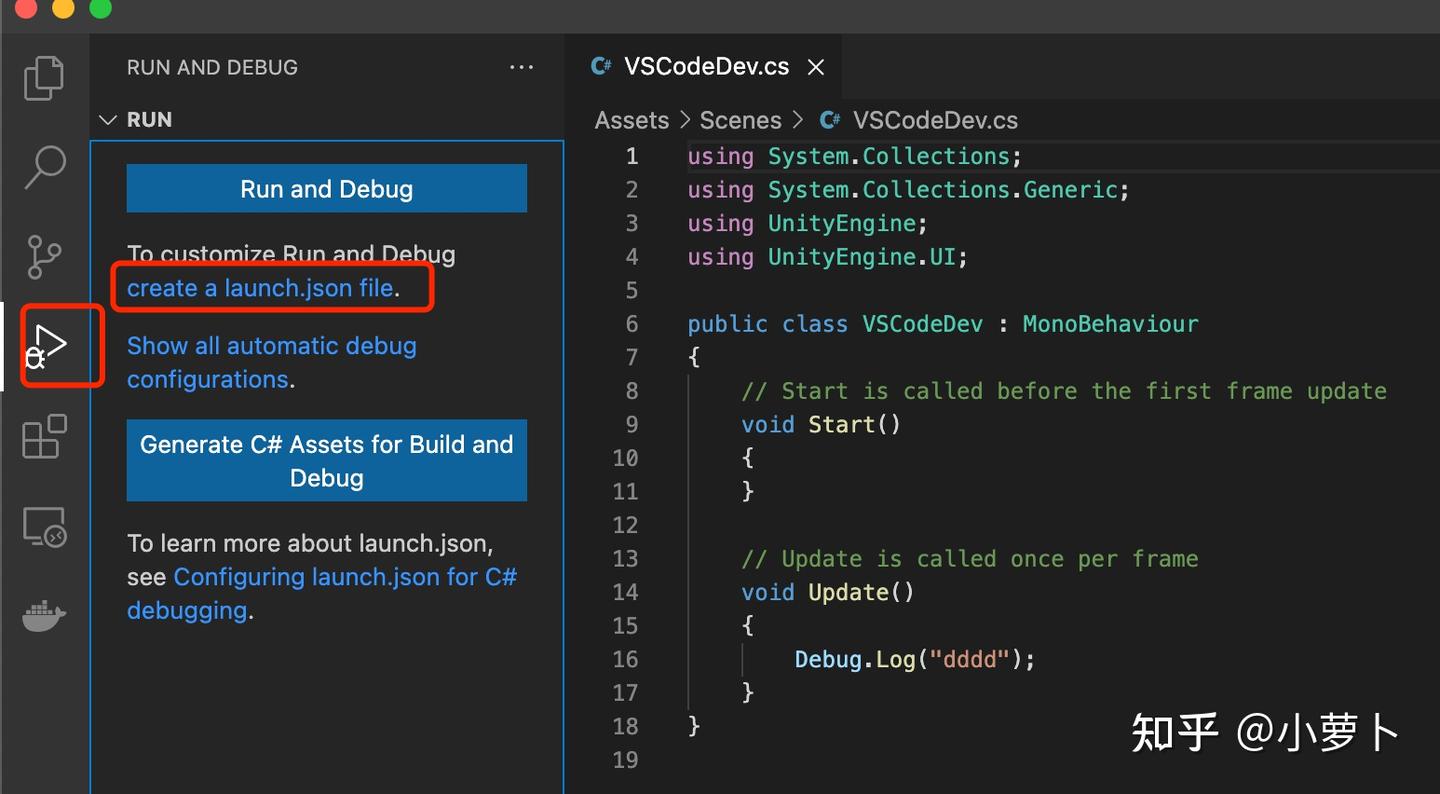Click the Run and Debug button

325,188
